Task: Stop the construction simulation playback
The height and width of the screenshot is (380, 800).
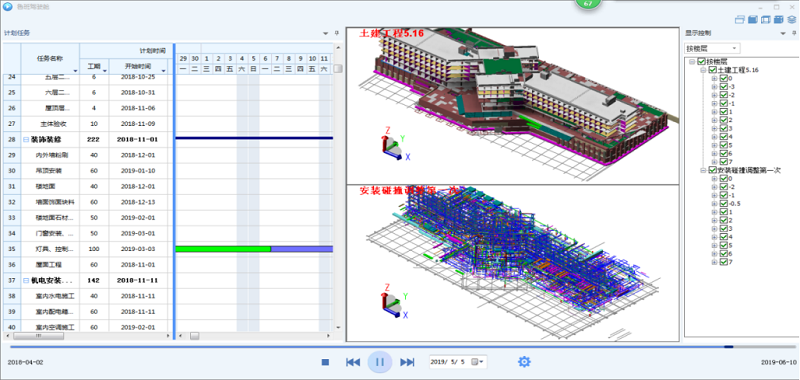Action: coord(325,362)
